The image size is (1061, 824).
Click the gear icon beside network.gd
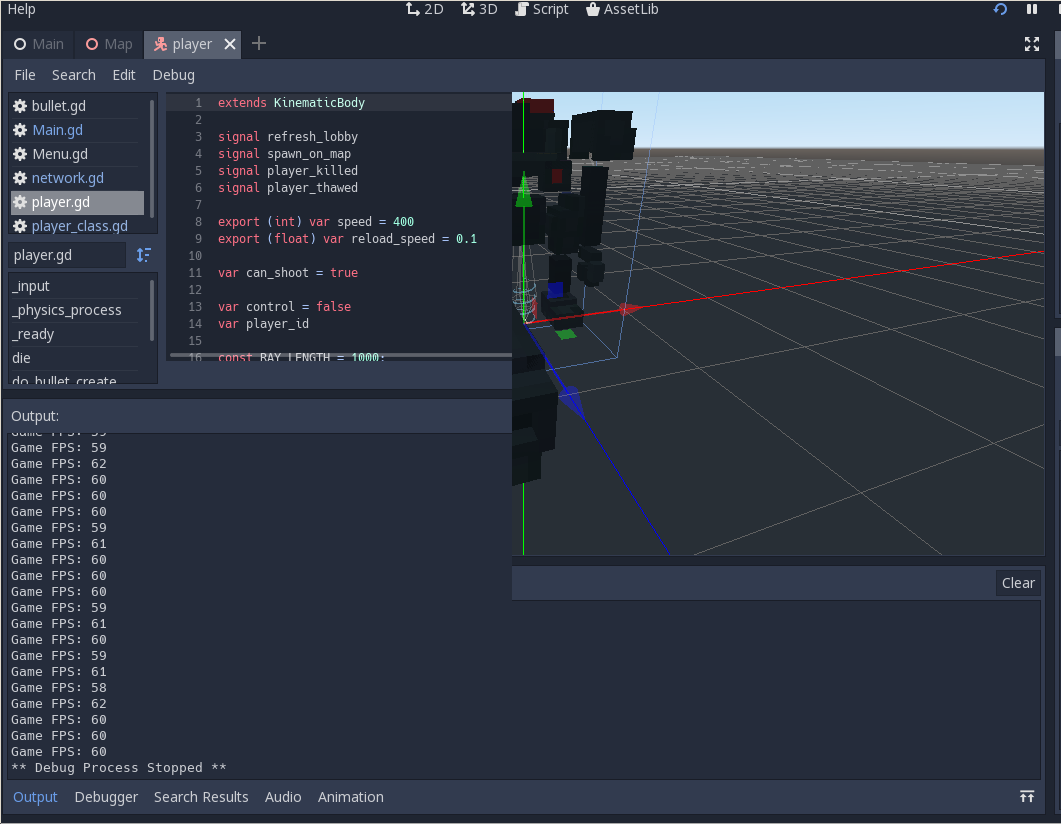20,178
